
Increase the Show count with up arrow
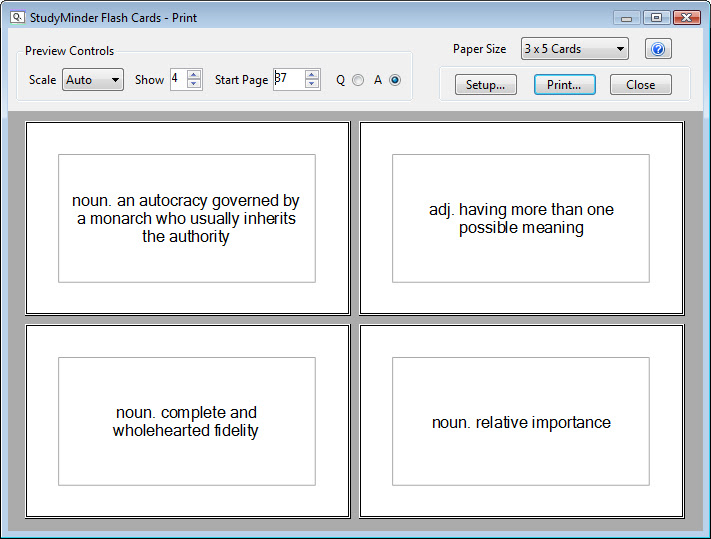point(194,75)
